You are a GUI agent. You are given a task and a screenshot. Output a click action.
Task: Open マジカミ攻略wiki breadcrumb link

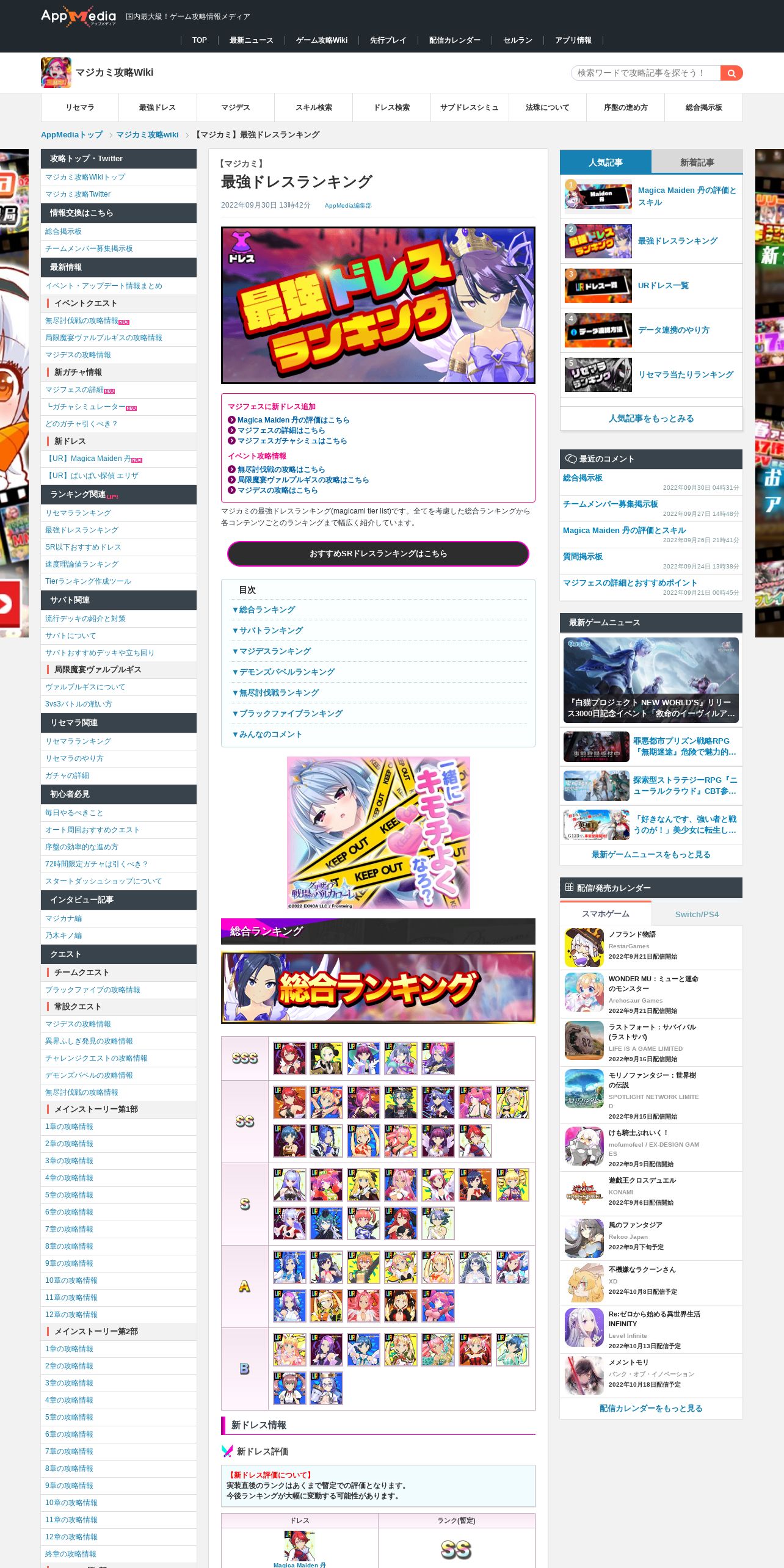[148, 135]
